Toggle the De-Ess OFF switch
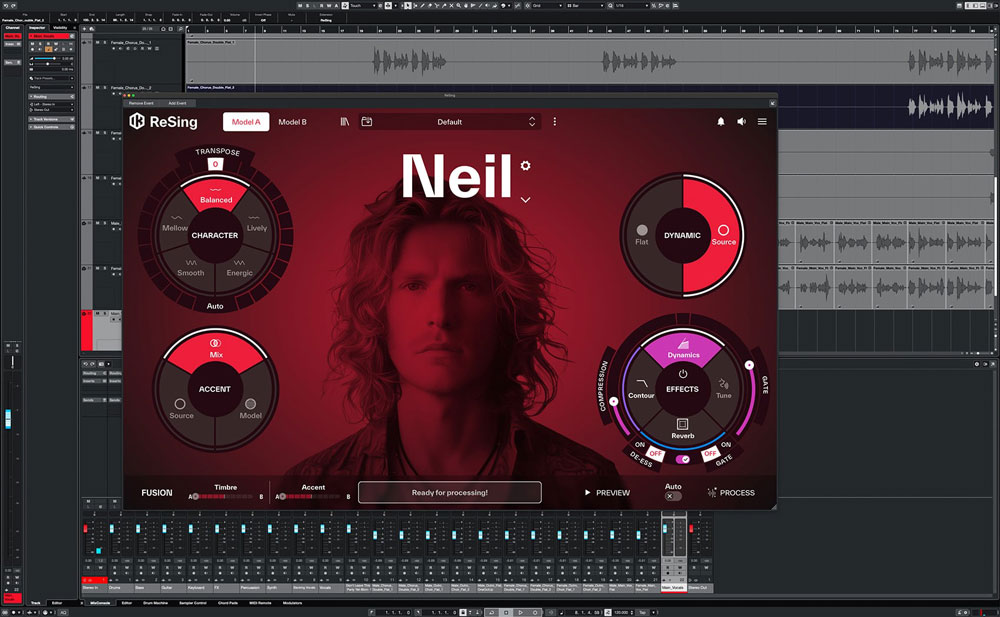Viewport: 1000px width, 617px height. pos(656,453)
